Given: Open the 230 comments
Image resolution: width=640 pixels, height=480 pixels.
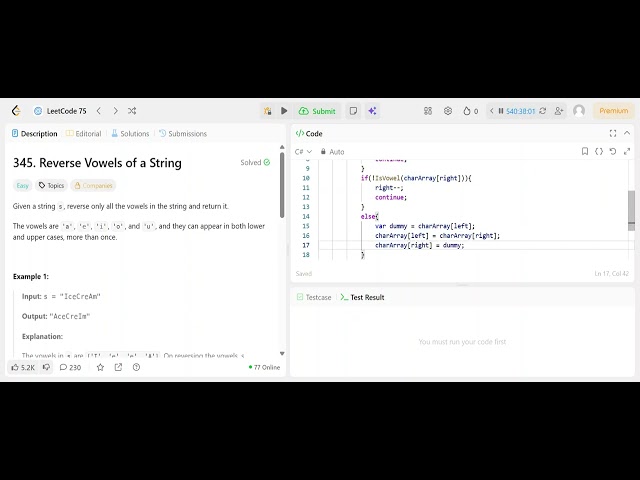Looking at the screenshot, I should coord(70,367).
